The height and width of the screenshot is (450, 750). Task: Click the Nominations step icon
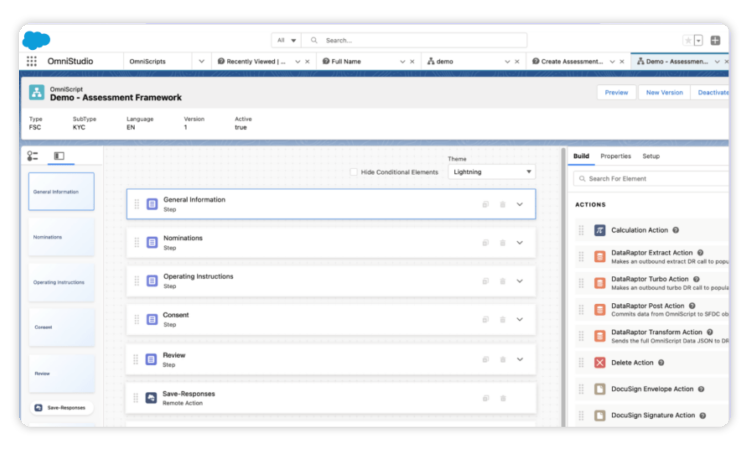pos(152,242)
